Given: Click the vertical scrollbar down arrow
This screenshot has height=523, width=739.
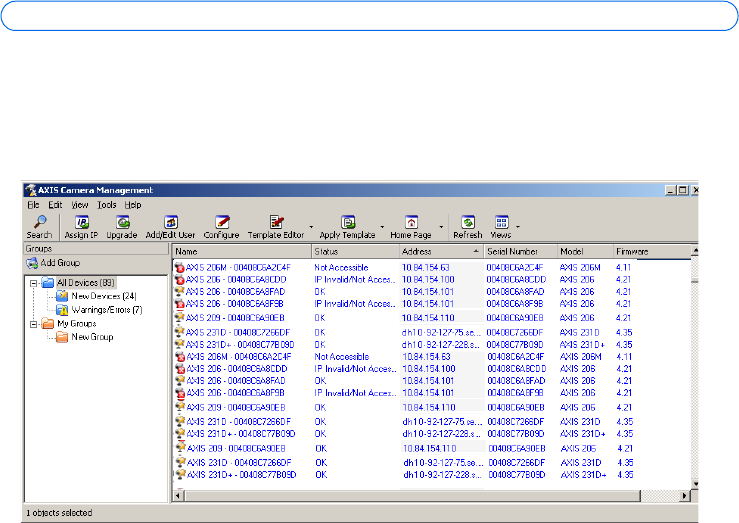Looking at the screenshot, I should click(695, 484).
